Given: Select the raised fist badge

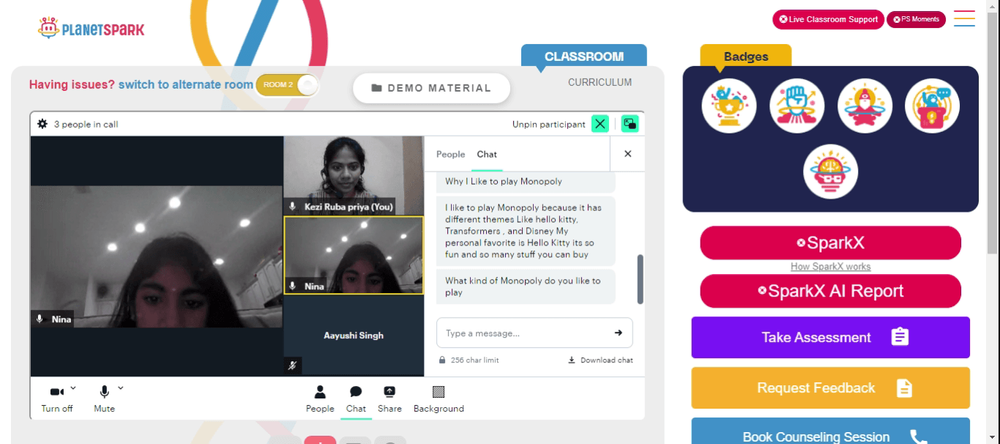Looking at the screenshot, I should (x=797, y=106).
